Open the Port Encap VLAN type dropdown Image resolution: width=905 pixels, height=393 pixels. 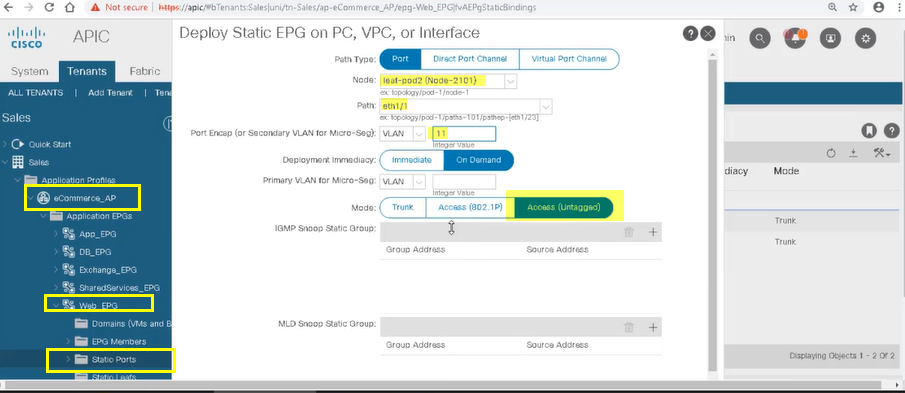pyautogui.click(x=419, y=134)
